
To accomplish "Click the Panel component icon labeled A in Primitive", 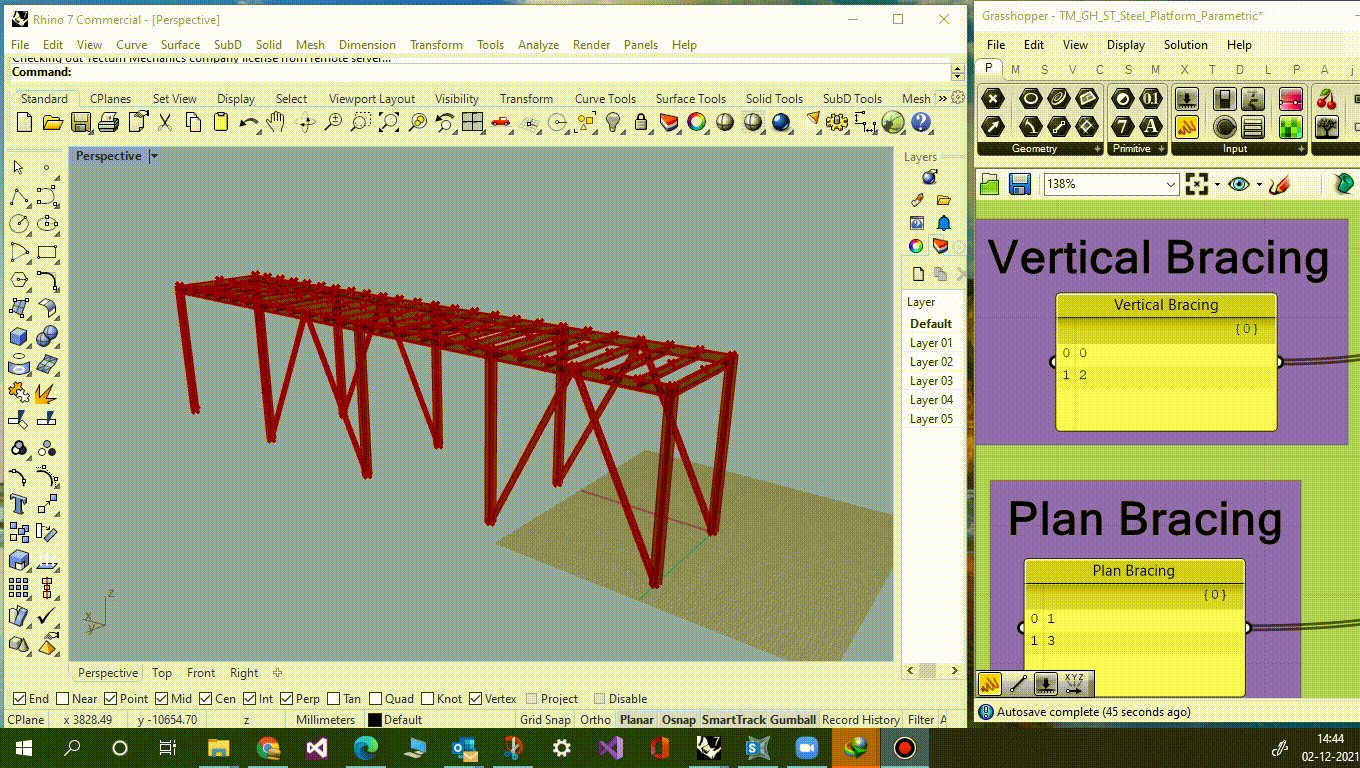I will coord(1150,126).
